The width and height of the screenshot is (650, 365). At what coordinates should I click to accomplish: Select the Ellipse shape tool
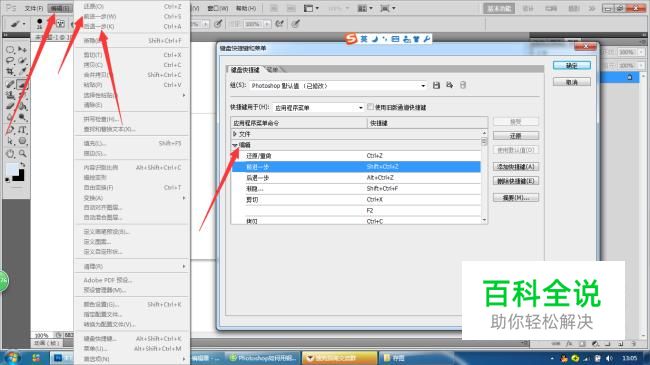coord(22,141)
